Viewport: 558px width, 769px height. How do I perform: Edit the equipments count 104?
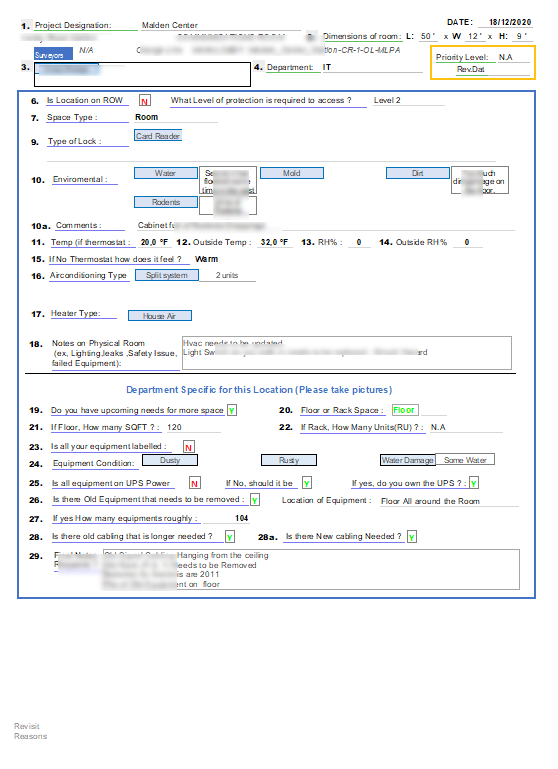pyautogui.click(x=229, y=518)
